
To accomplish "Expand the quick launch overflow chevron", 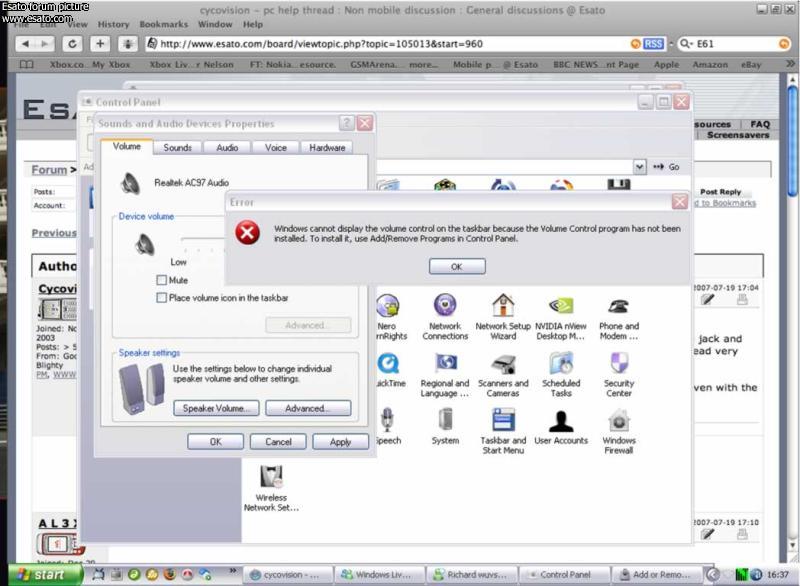I will (233, 570).
